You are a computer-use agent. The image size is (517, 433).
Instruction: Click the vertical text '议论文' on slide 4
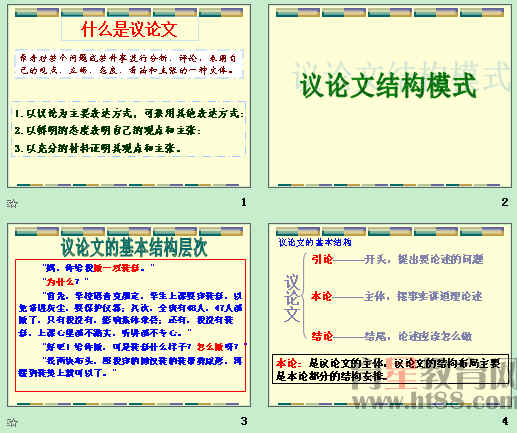292,298
